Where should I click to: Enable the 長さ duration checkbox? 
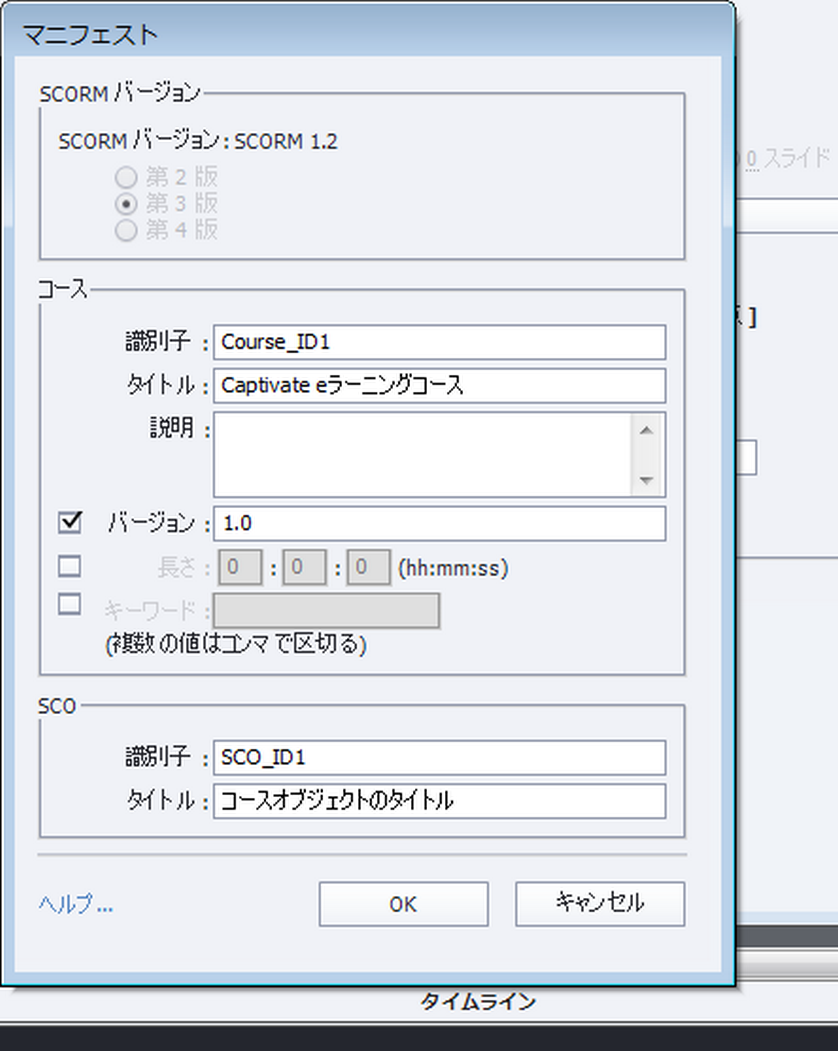tap(70, 566)
